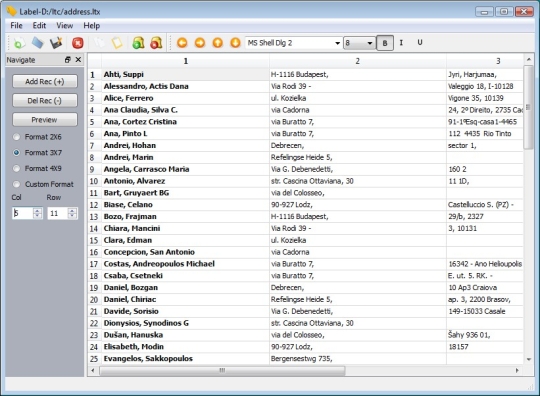Click the Preview button

45,120
